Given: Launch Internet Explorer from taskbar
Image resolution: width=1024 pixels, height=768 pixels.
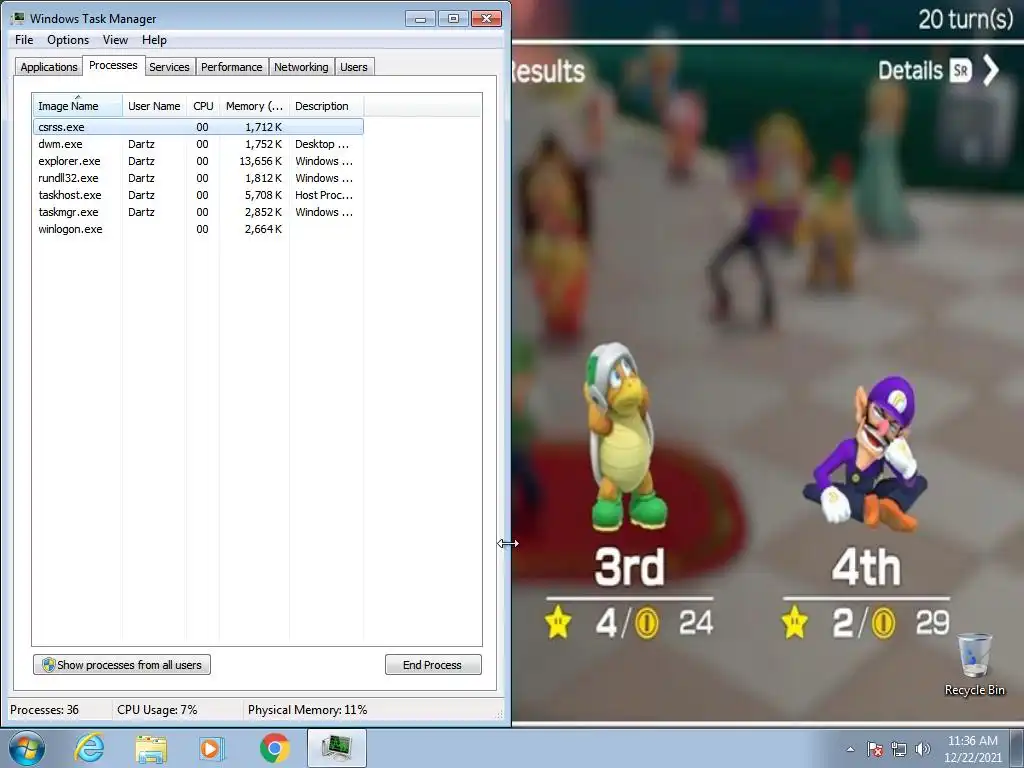Looking at the screenshot, I should coord(89,748).
